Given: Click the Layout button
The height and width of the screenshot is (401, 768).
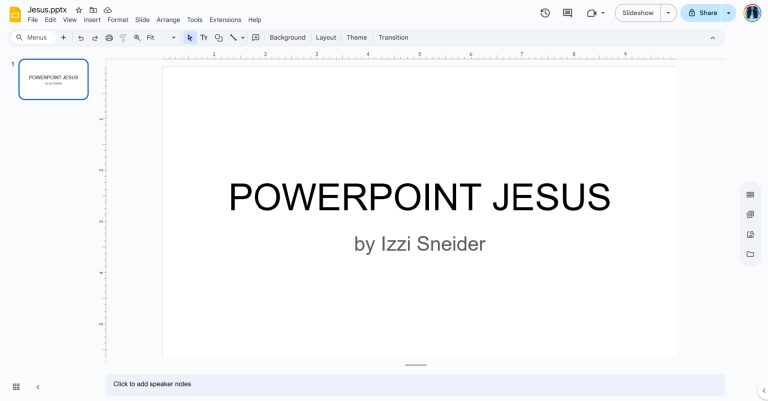Looking at the screenshot, I should (x=326, y=38).
